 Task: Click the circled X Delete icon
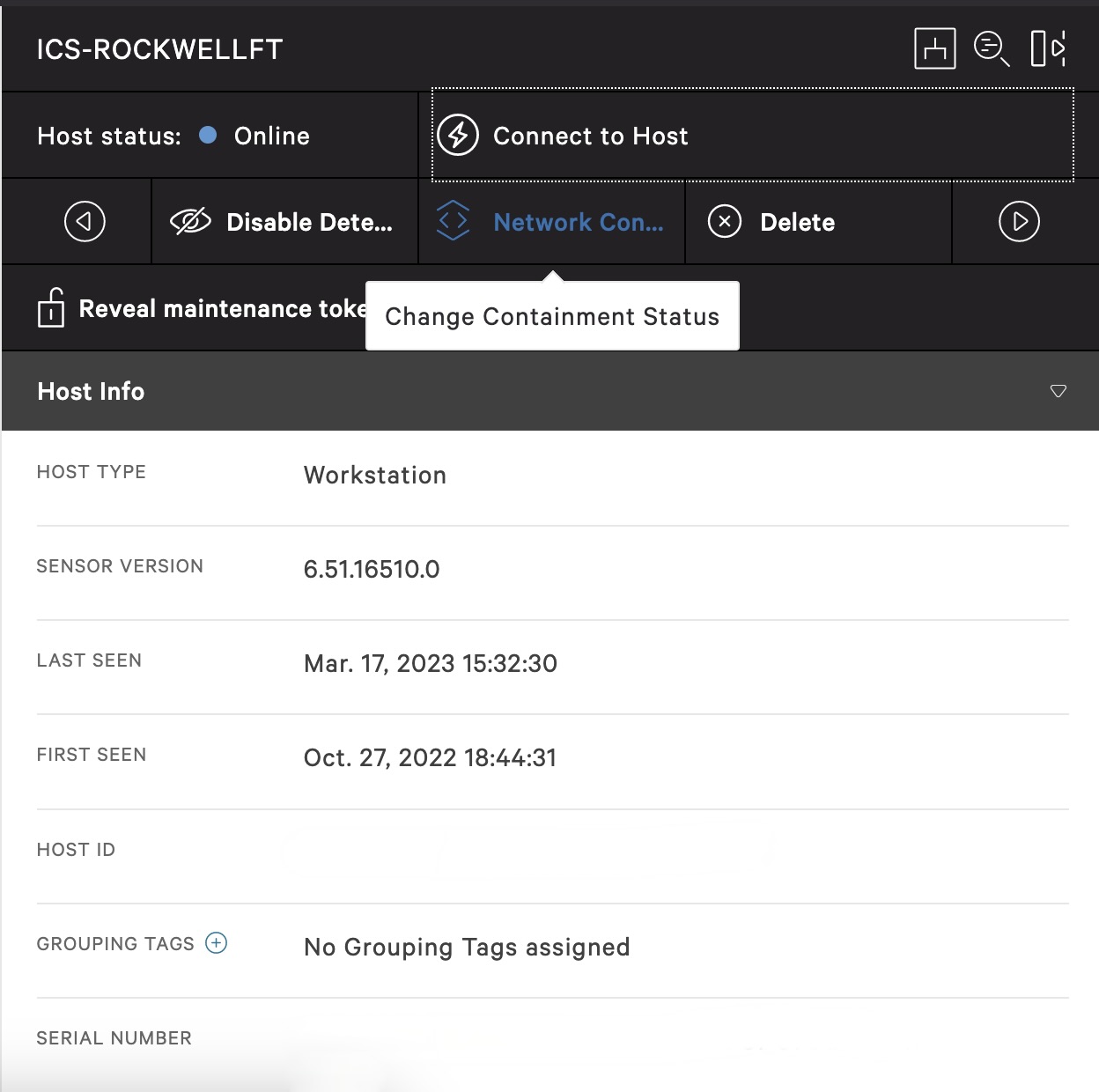click(x=725, y=222)
